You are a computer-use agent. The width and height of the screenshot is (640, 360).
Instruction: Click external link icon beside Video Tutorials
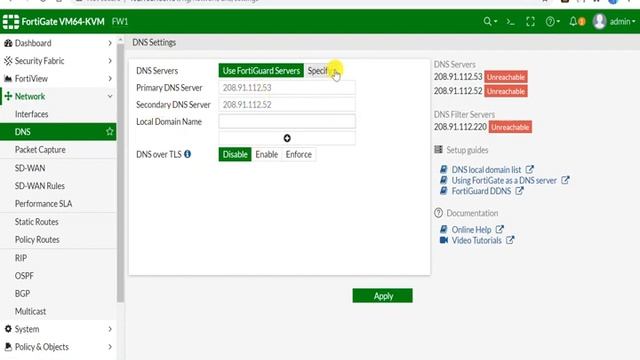click(x=510, y=240)
